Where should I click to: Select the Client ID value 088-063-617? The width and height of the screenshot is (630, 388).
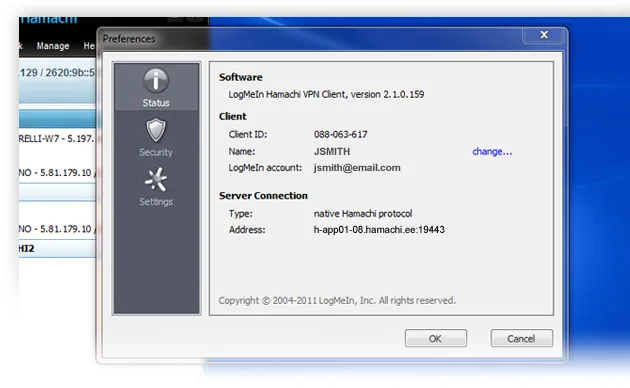341,135
